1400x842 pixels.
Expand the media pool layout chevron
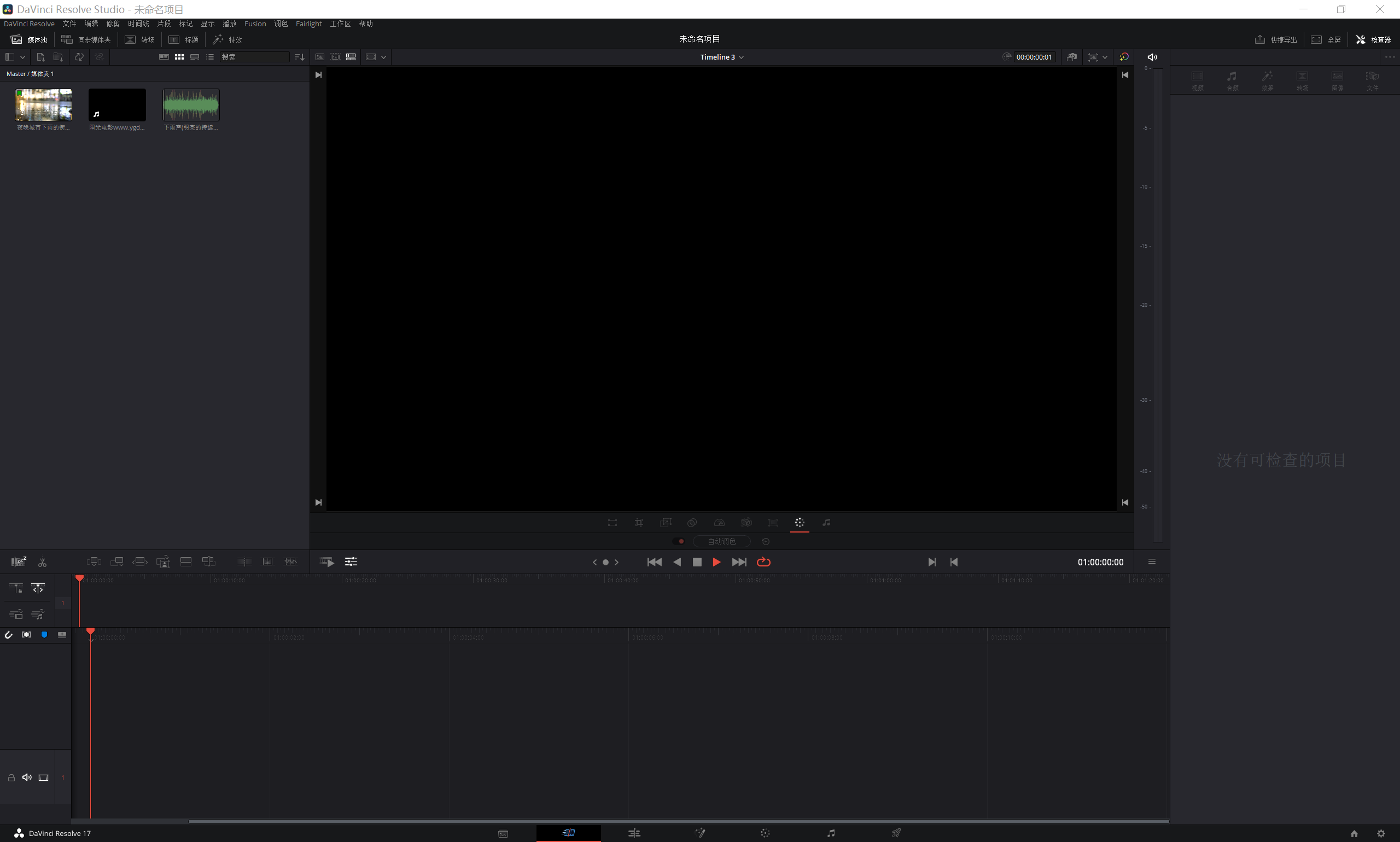click(23, 57)
